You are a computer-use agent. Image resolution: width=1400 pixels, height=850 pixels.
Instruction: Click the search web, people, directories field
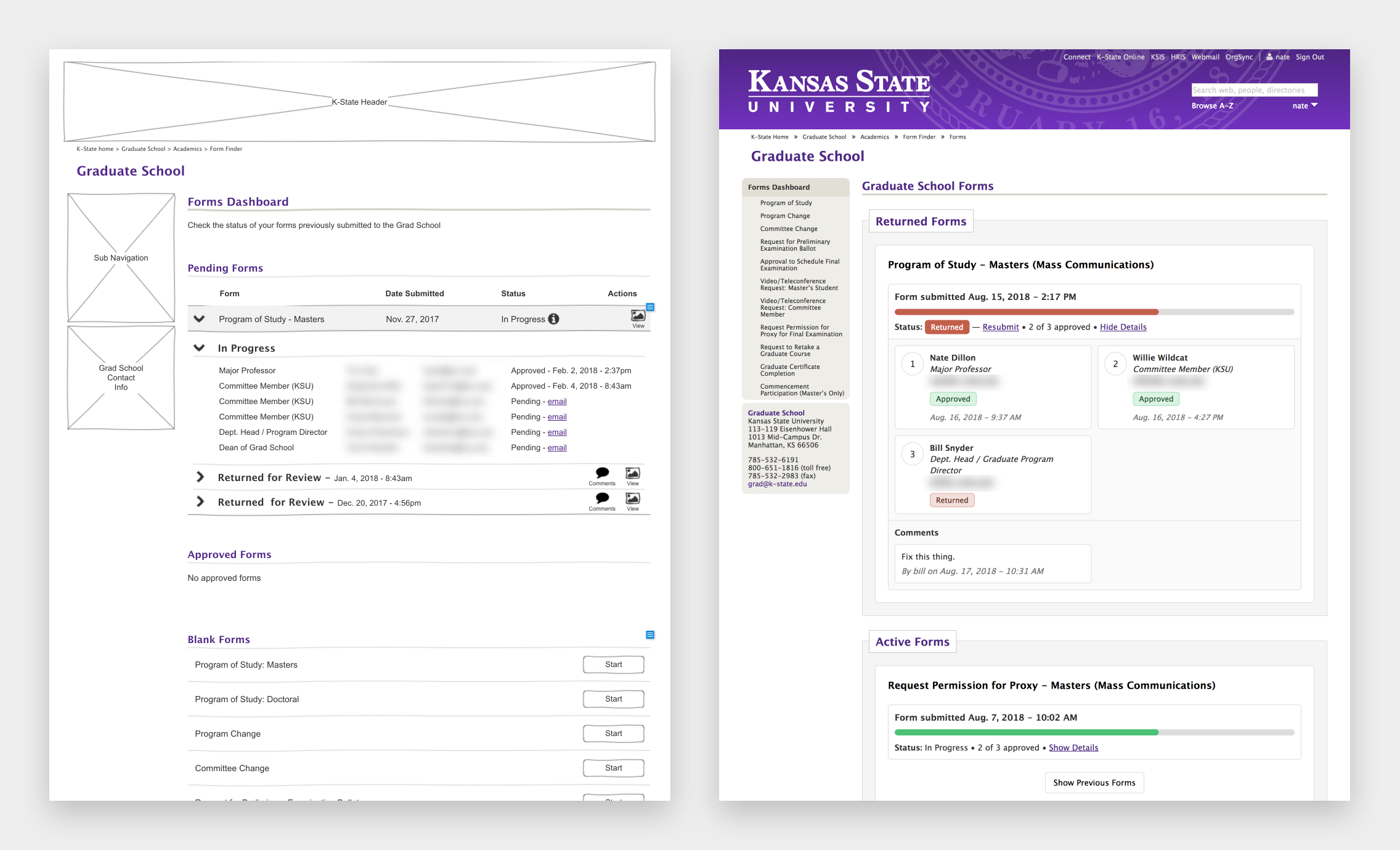(1255, 90)
